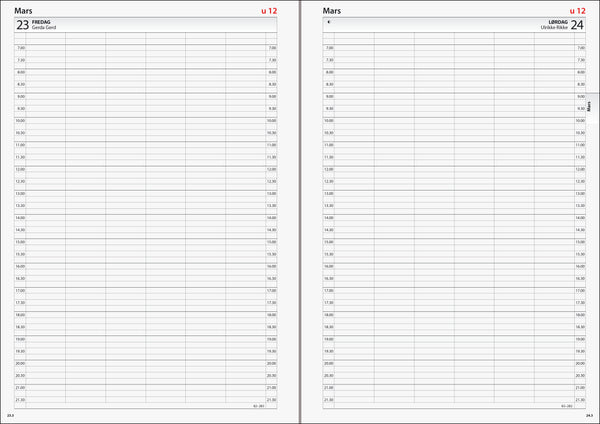The image size is (600, 424).
Task: Click Saturday page's right-margin "7.30" time label
Action: (x=581, y=60)
